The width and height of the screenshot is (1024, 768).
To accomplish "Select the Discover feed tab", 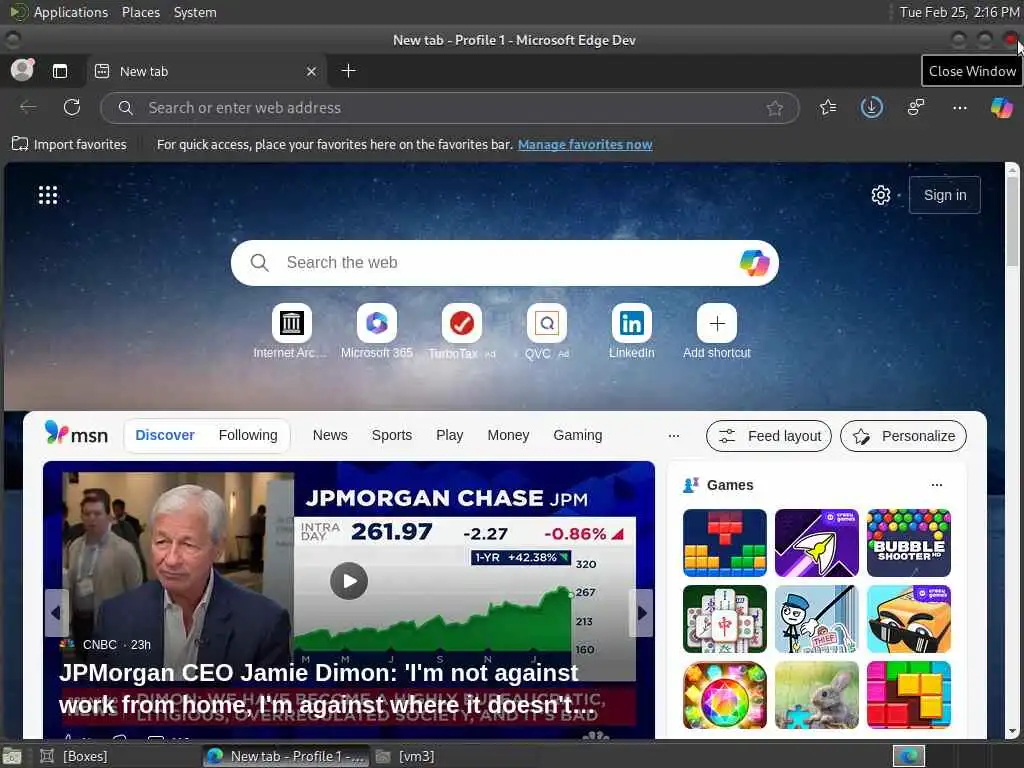I will 165,435.
